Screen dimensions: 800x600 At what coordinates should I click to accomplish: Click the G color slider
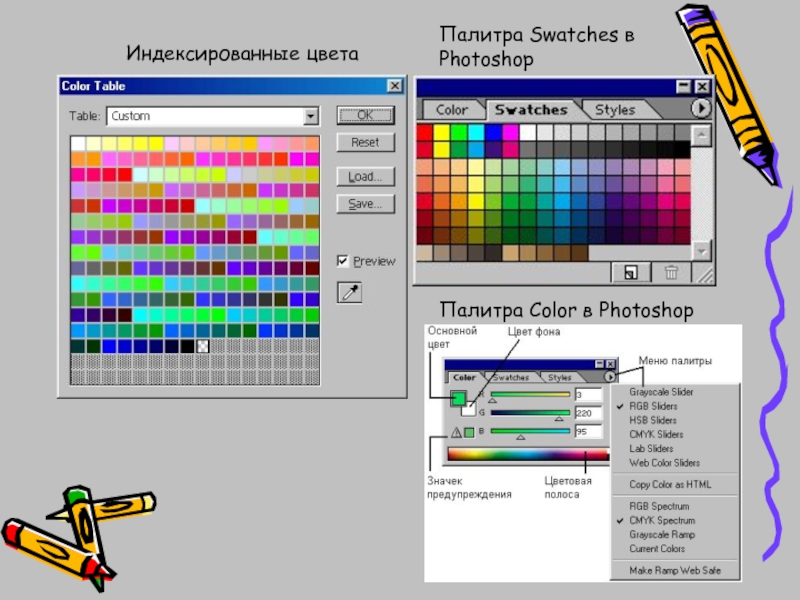point(530,413)
